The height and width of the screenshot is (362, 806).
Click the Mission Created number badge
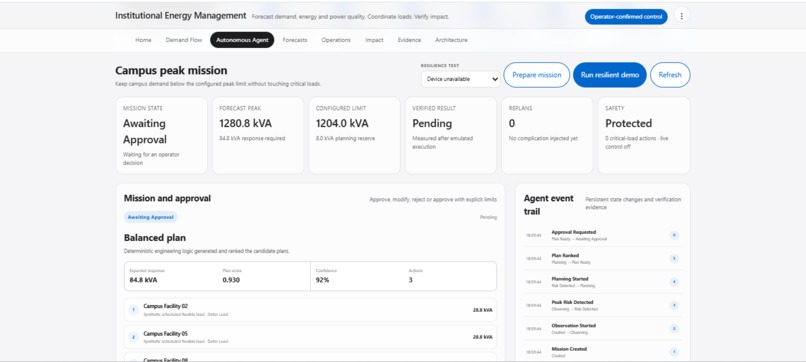click(674, 352)
